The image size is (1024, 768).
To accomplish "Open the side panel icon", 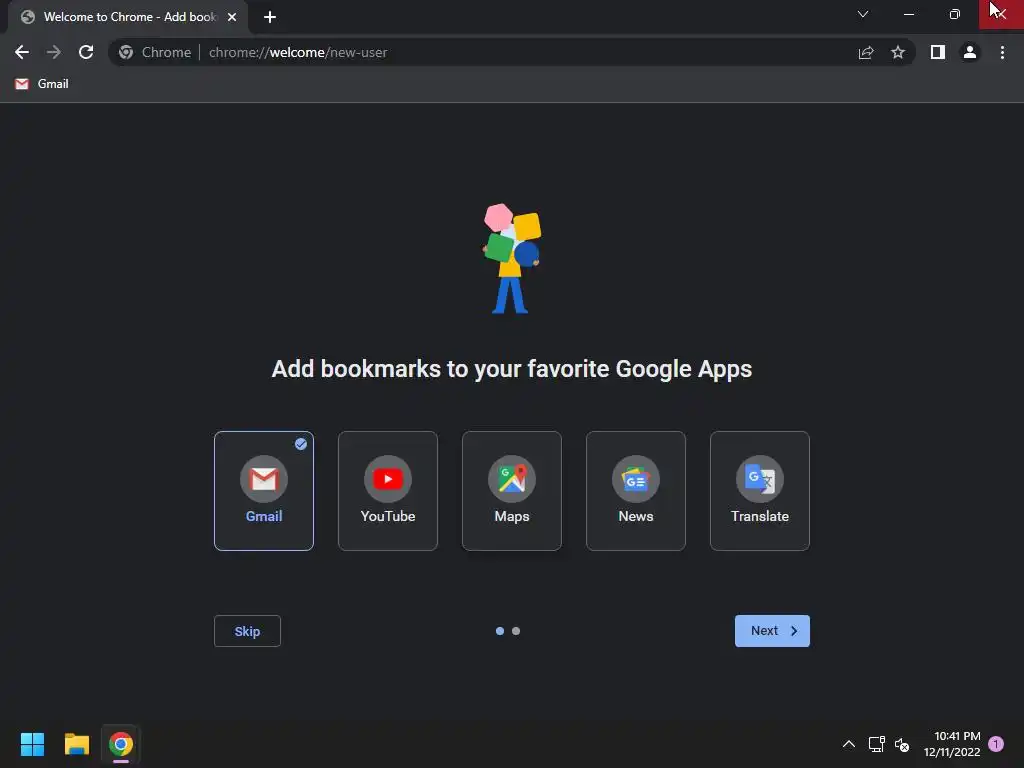I will tap(938, 52).
